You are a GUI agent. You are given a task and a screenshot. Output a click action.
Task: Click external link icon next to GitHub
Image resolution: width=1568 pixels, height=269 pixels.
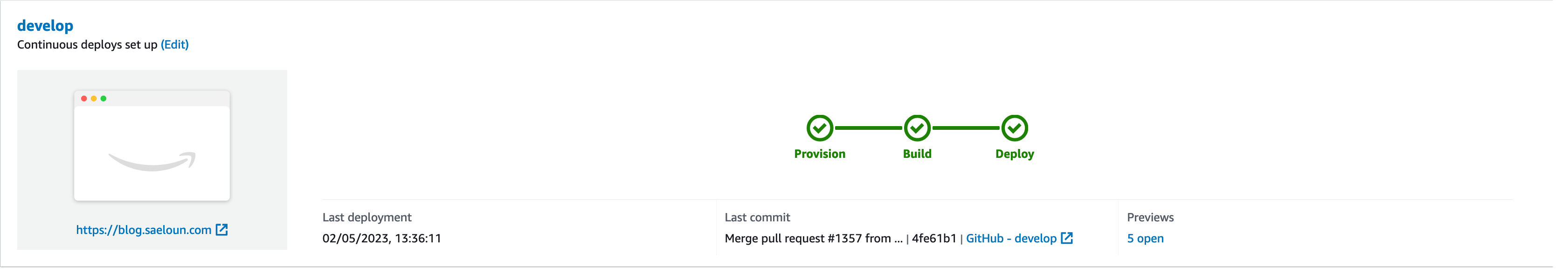[1066, 238]
